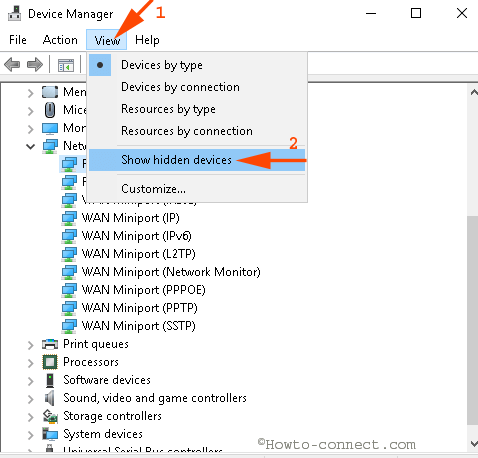The height and width of the screenshot is (458, 478).
Task: Select WAN Miniport (PPPOE) device
Action: 144,290
